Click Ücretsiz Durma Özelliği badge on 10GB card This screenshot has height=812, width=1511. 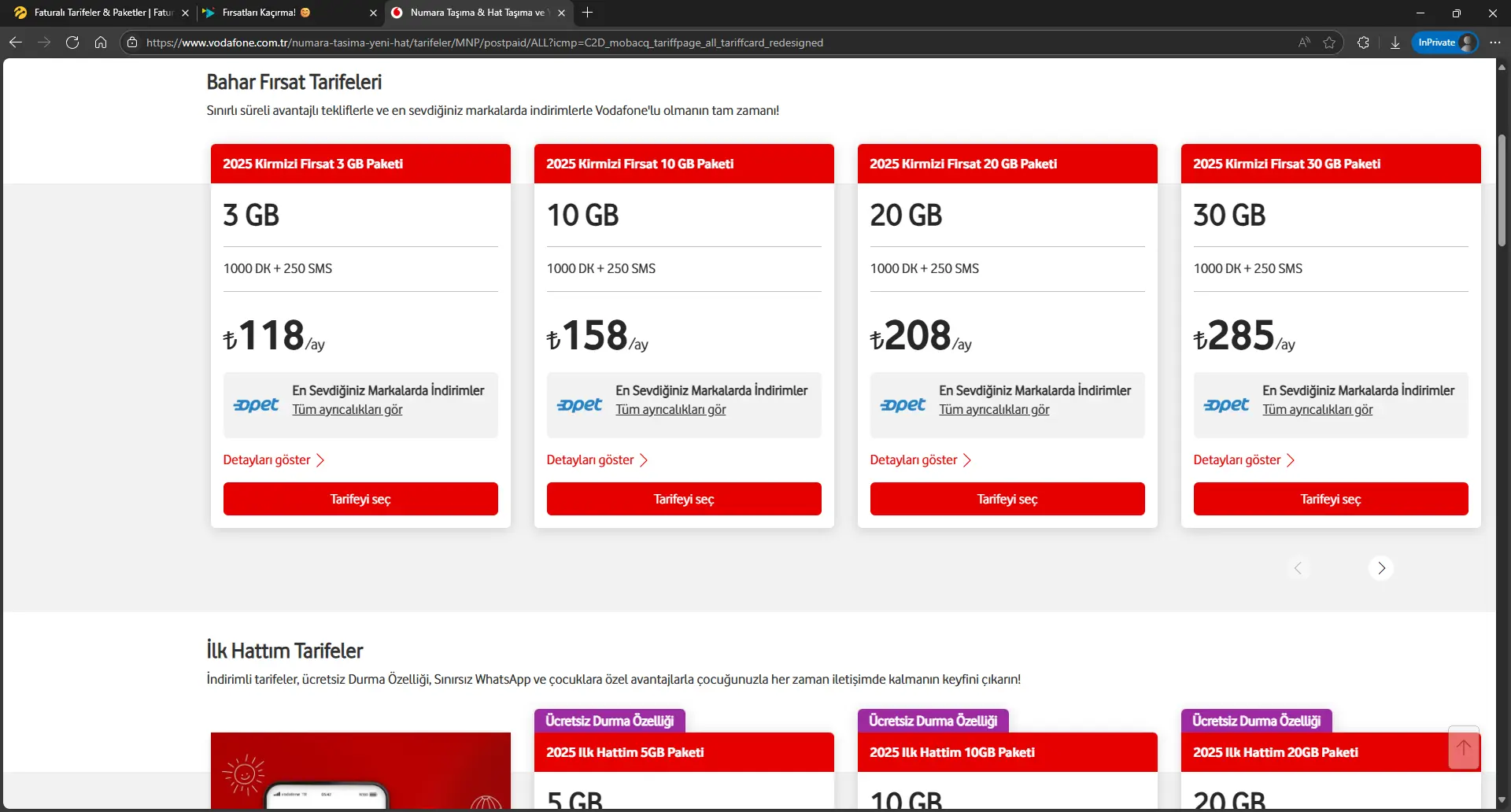pyautogui.click(x=933, y=721)
